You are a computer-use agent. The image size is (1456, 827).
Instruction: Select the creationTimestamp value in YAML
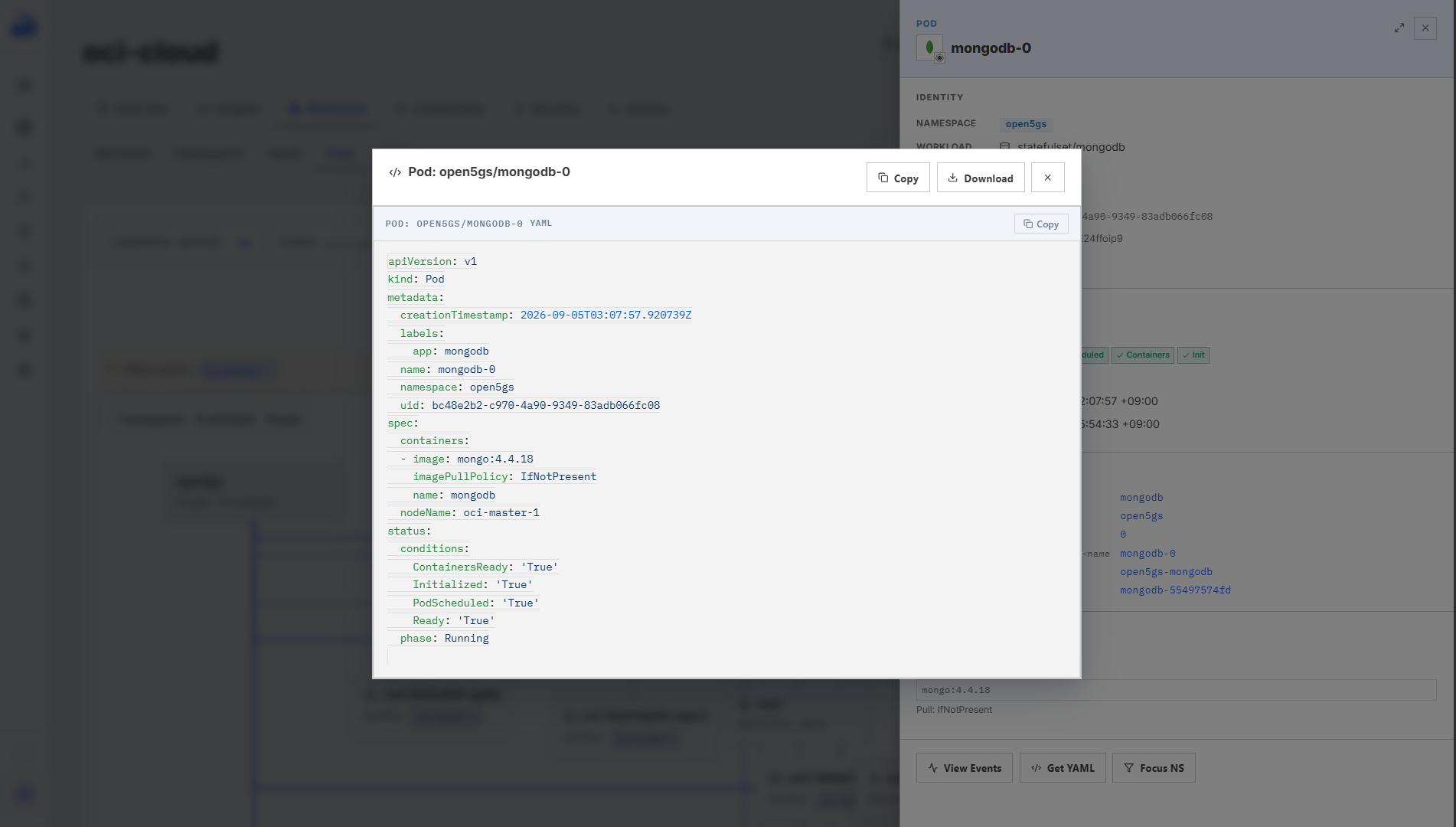[606, 315]
